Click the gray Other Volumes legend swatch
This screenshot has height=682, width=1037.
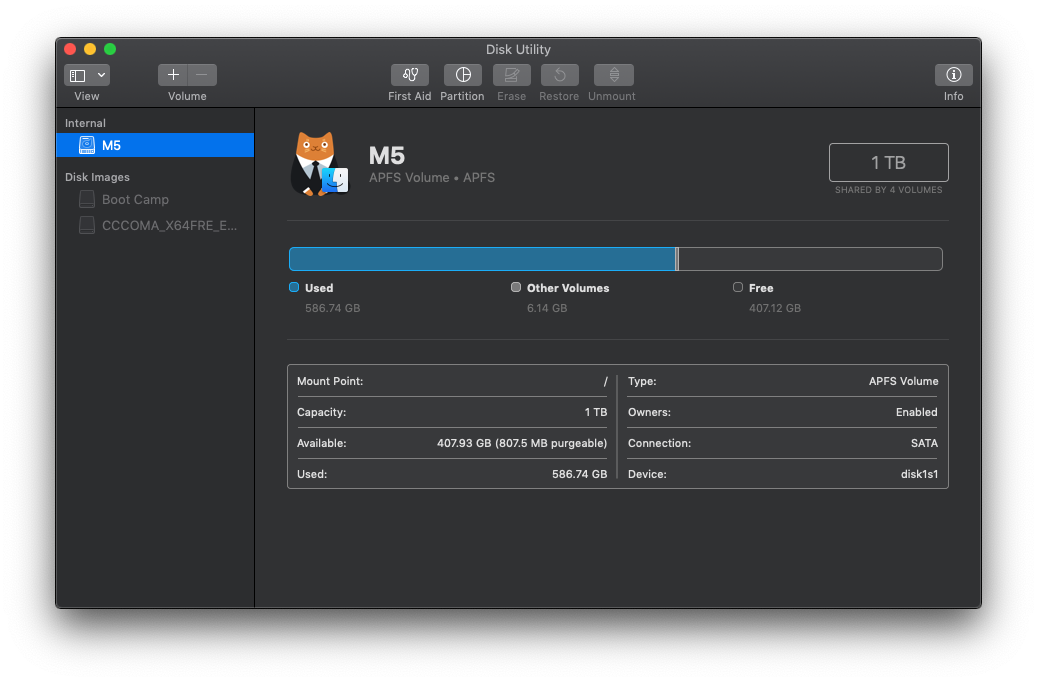point(516,287)
